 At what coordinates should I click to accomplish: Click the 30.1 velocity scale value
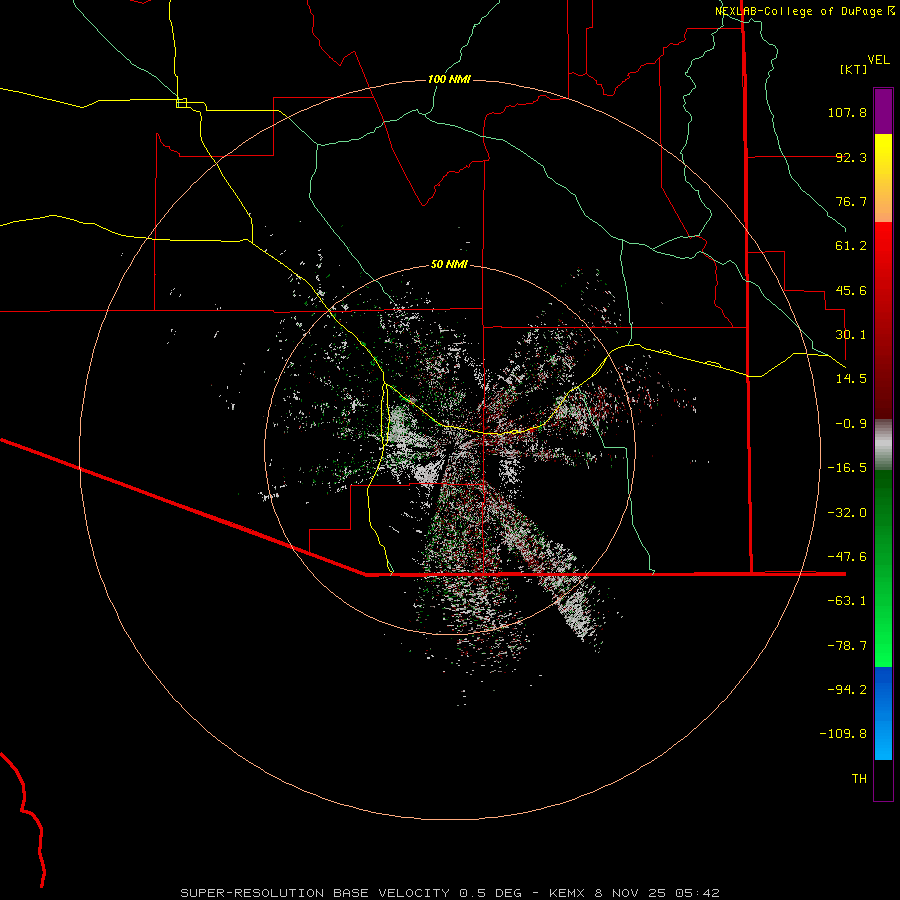coord(851,335)
